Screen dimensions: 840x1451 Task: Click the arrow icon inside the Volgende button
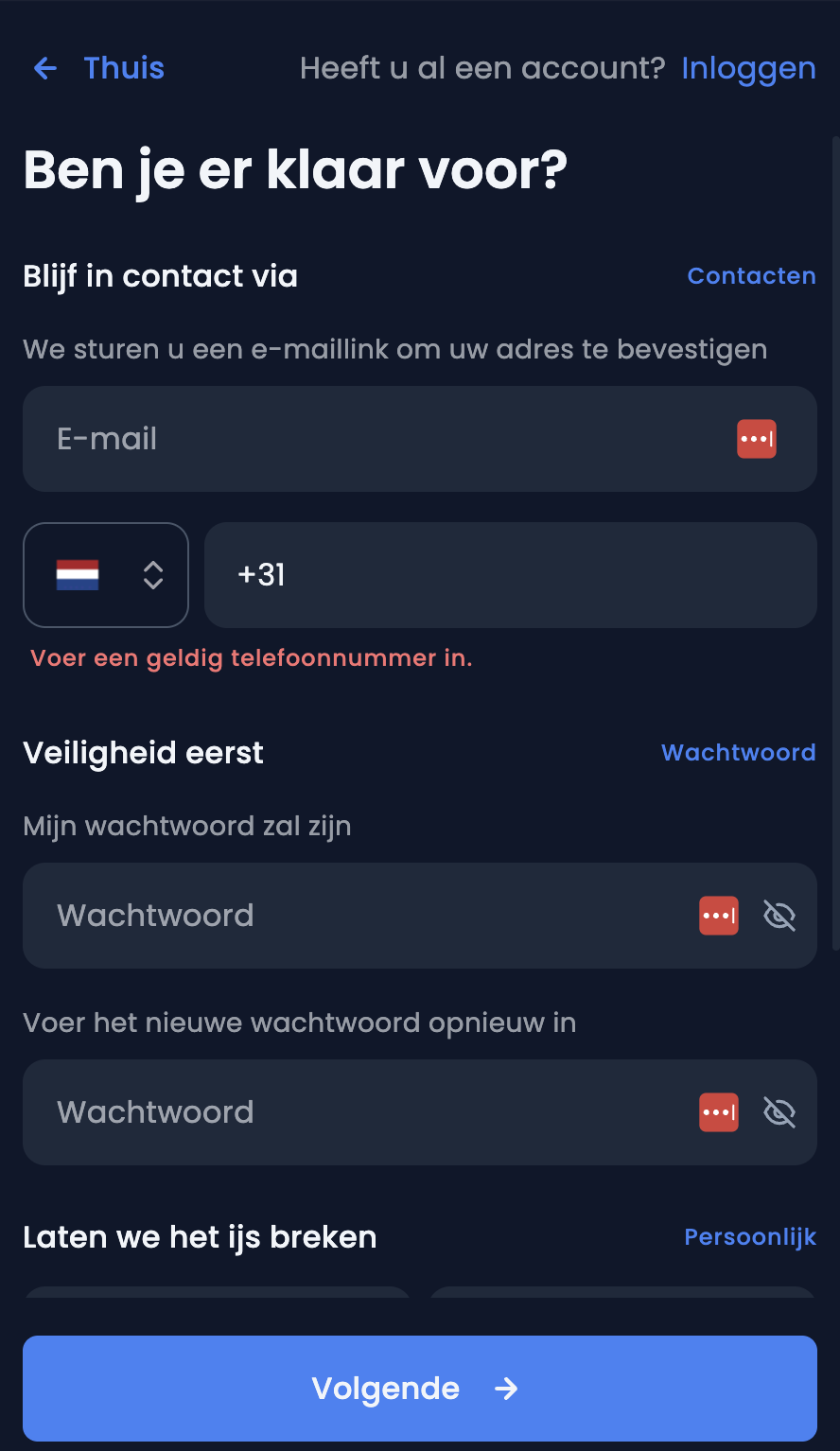point(506,1389)
